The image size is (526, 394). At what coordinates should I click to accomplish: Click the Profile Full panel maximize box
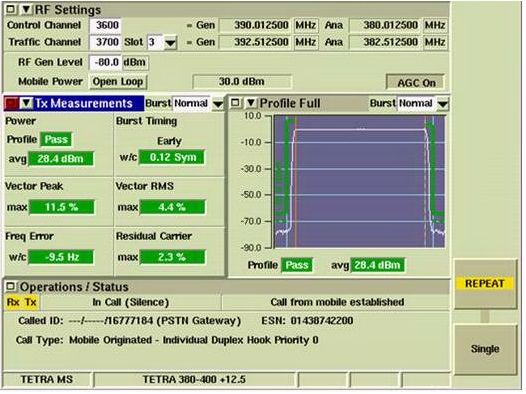point(236,103)
